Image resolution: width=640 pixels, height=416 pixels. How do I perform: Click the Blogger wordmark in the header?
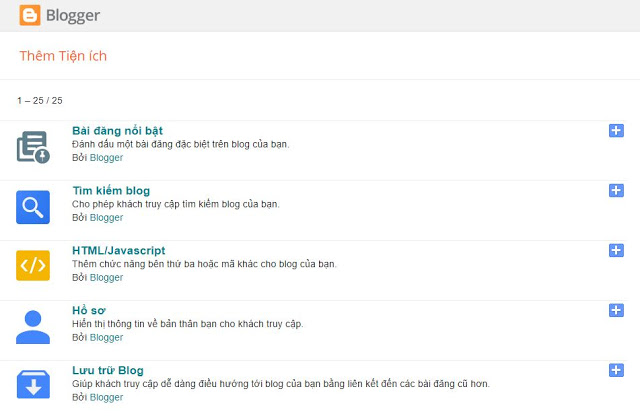[73, 16]
